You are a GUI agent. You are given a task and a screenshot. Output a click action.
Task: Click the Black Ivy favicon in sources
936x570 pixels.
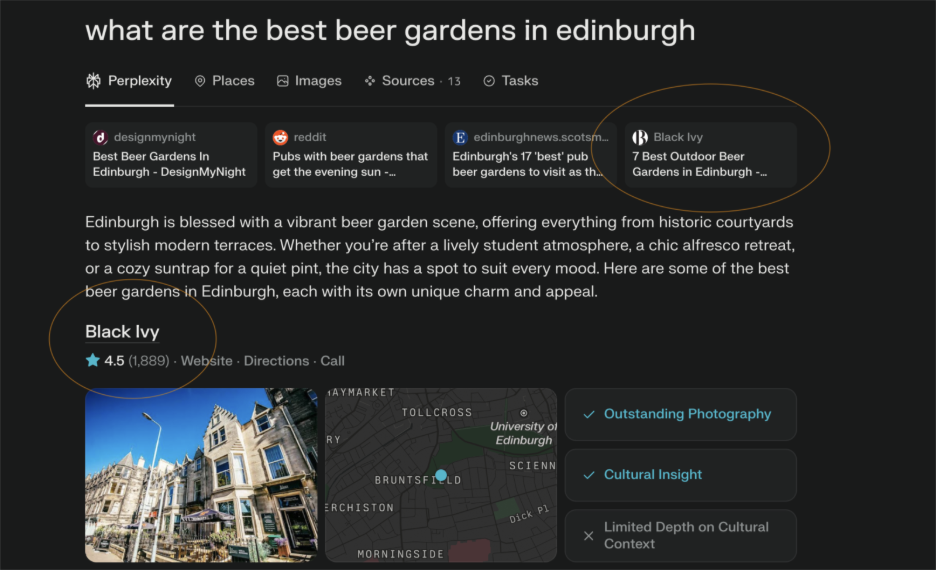click(640, 137)
